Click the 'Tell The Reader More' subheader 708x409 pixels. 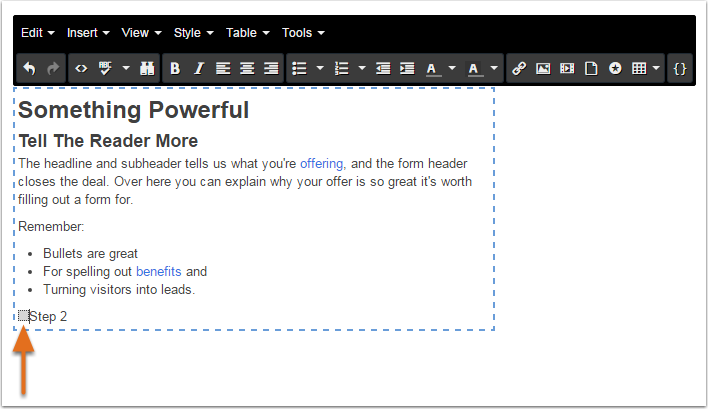108,141
